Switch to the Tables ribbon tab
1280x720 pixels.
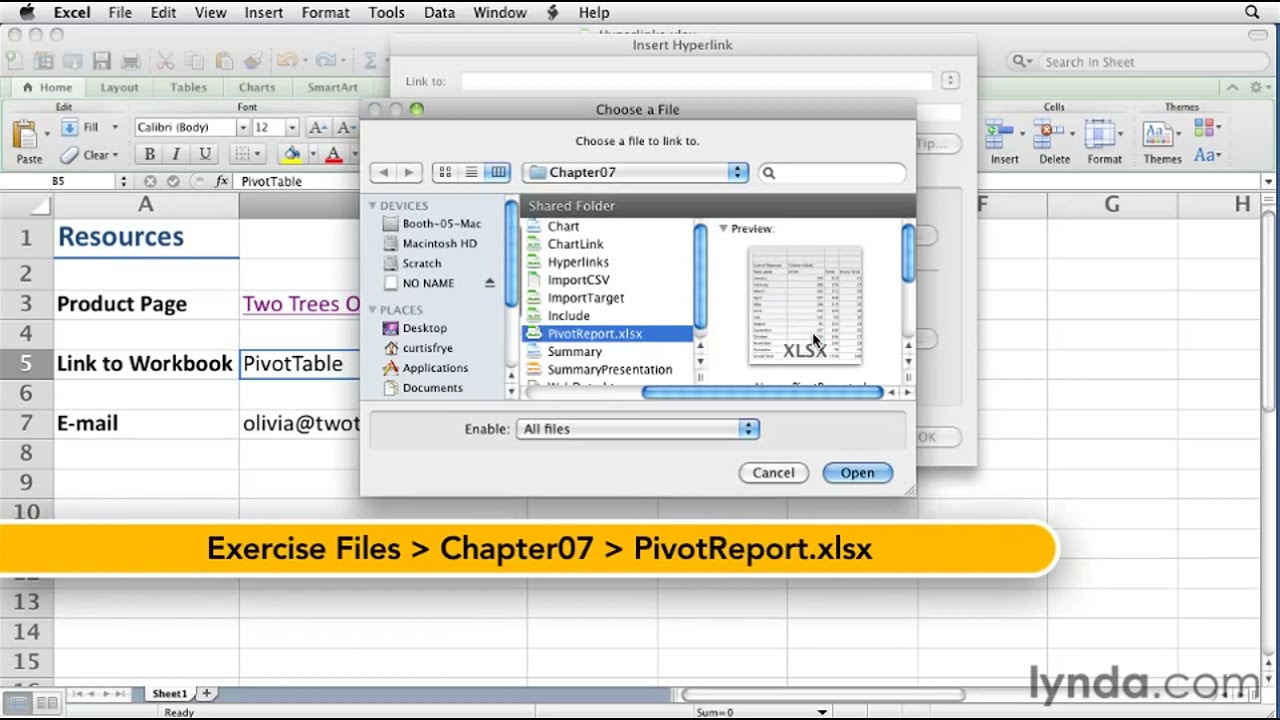(188, 87)
